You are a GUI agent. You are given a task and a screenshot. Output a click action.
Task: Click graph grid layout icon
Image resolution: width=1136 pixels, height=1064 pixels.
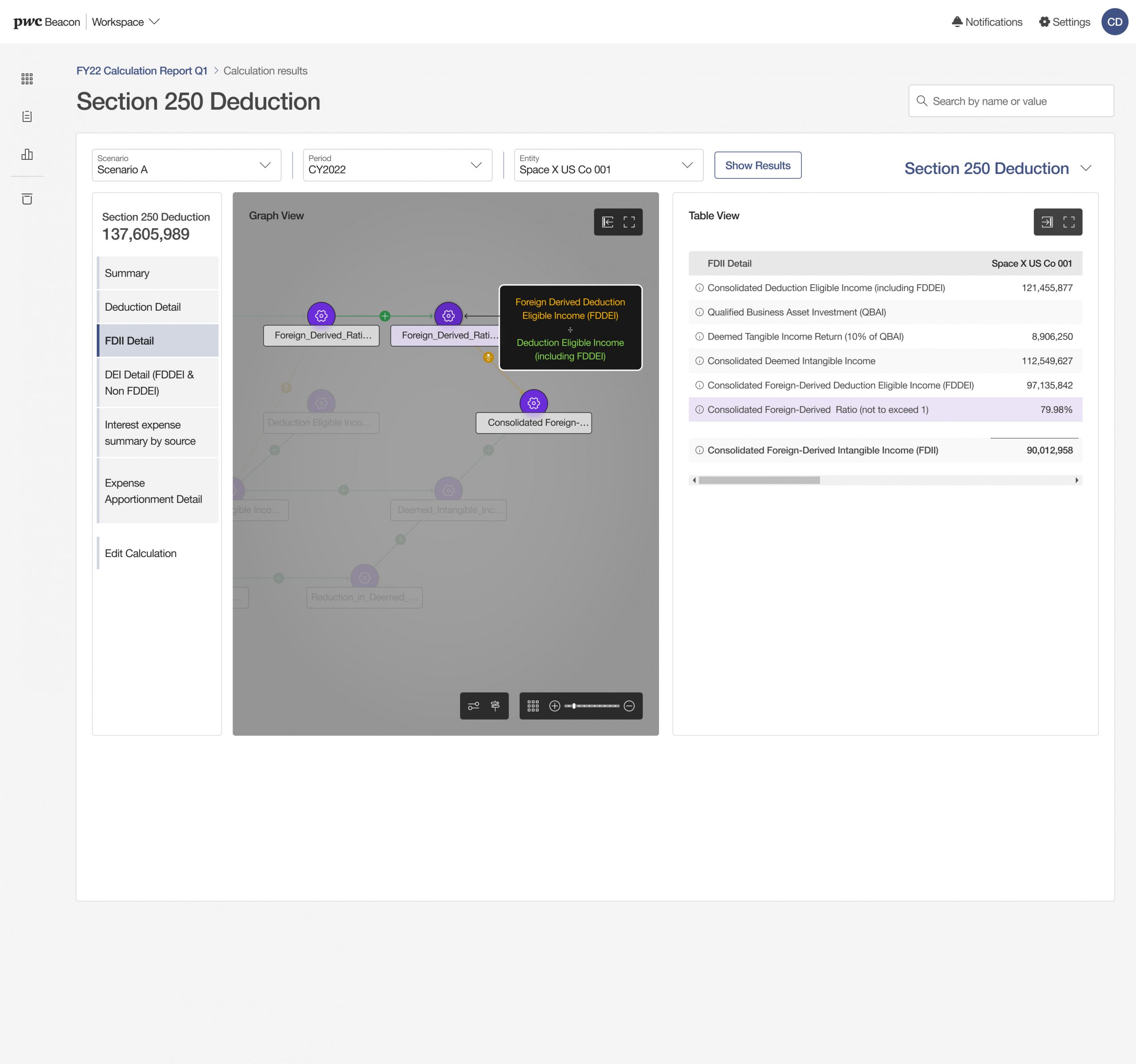[533, 706]
